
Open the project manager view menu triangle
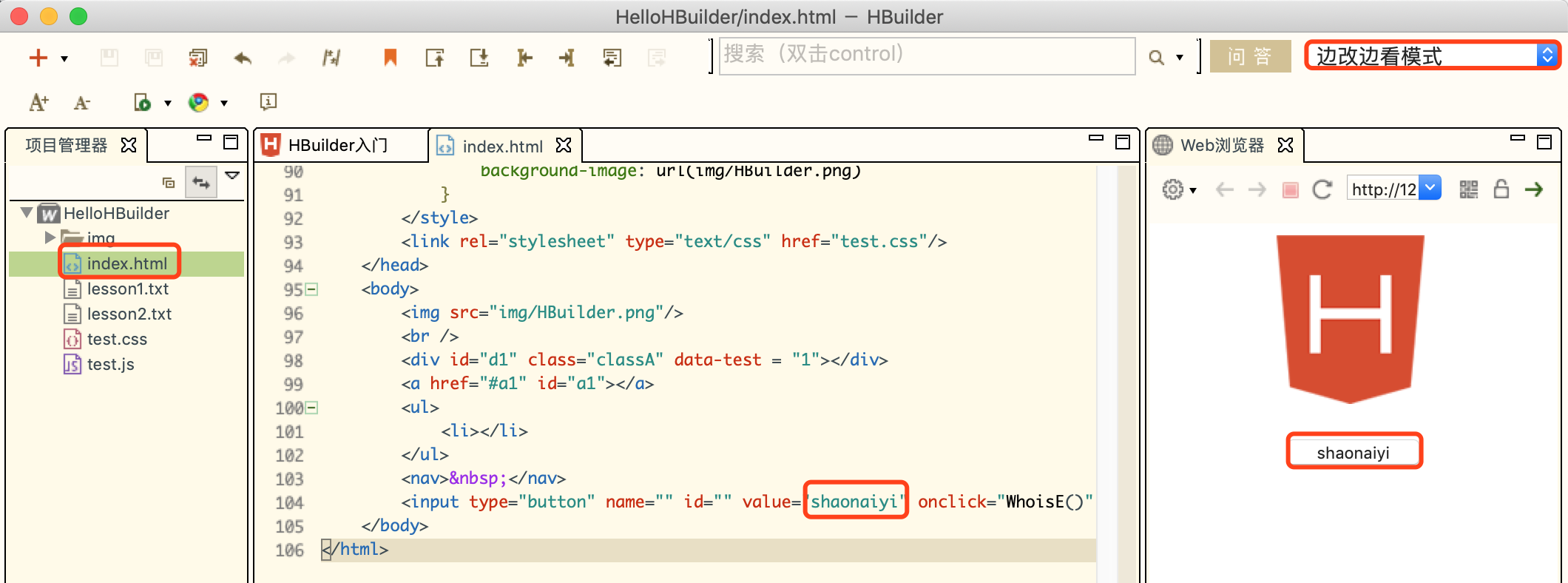tap(232, 175)
